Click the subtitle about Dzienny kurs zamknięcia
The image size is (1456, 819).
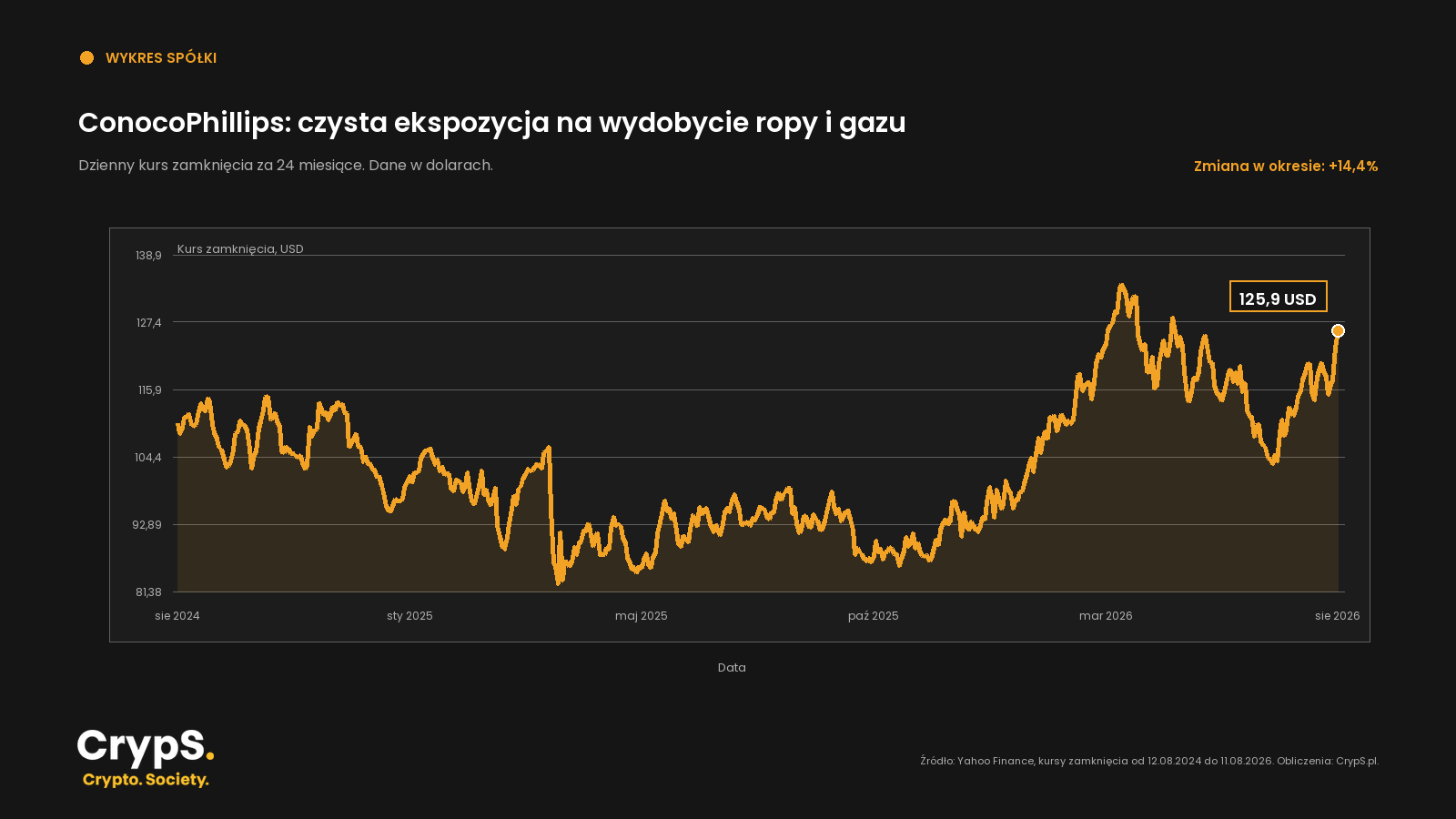click(x=286, y=166)
